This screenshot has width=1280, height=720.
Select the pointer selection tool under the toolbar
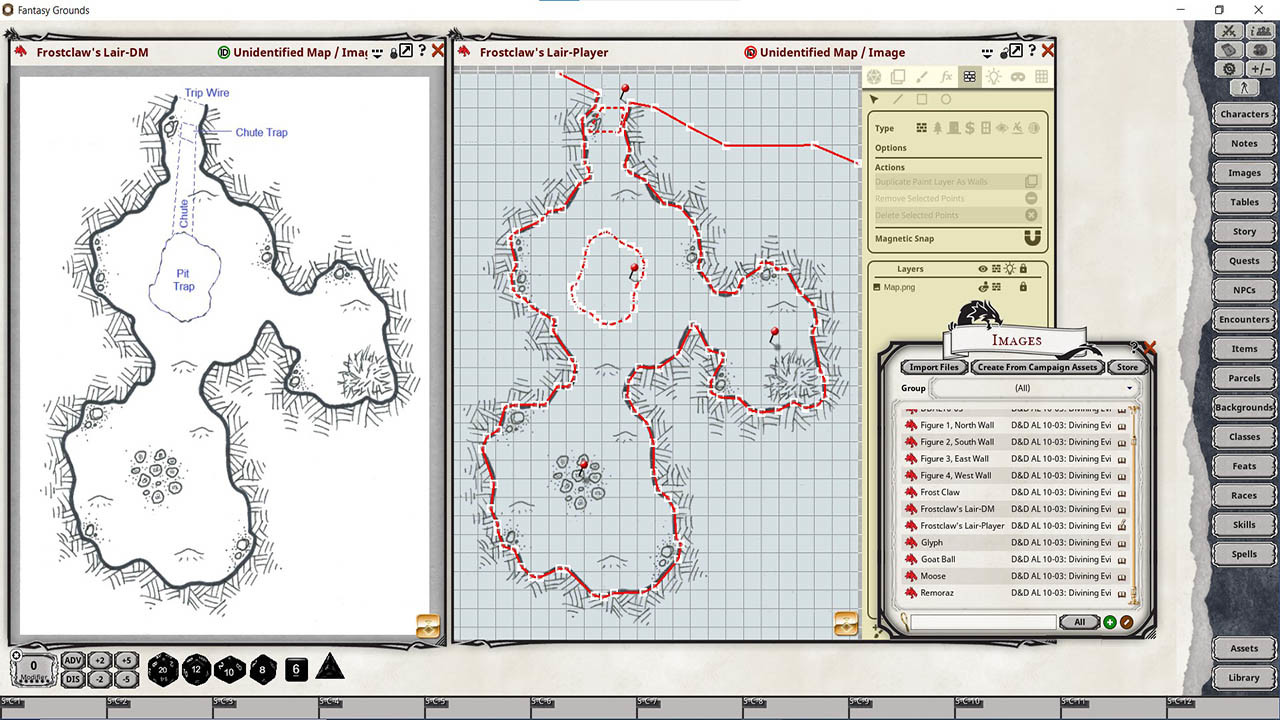[x=874, y=99]
